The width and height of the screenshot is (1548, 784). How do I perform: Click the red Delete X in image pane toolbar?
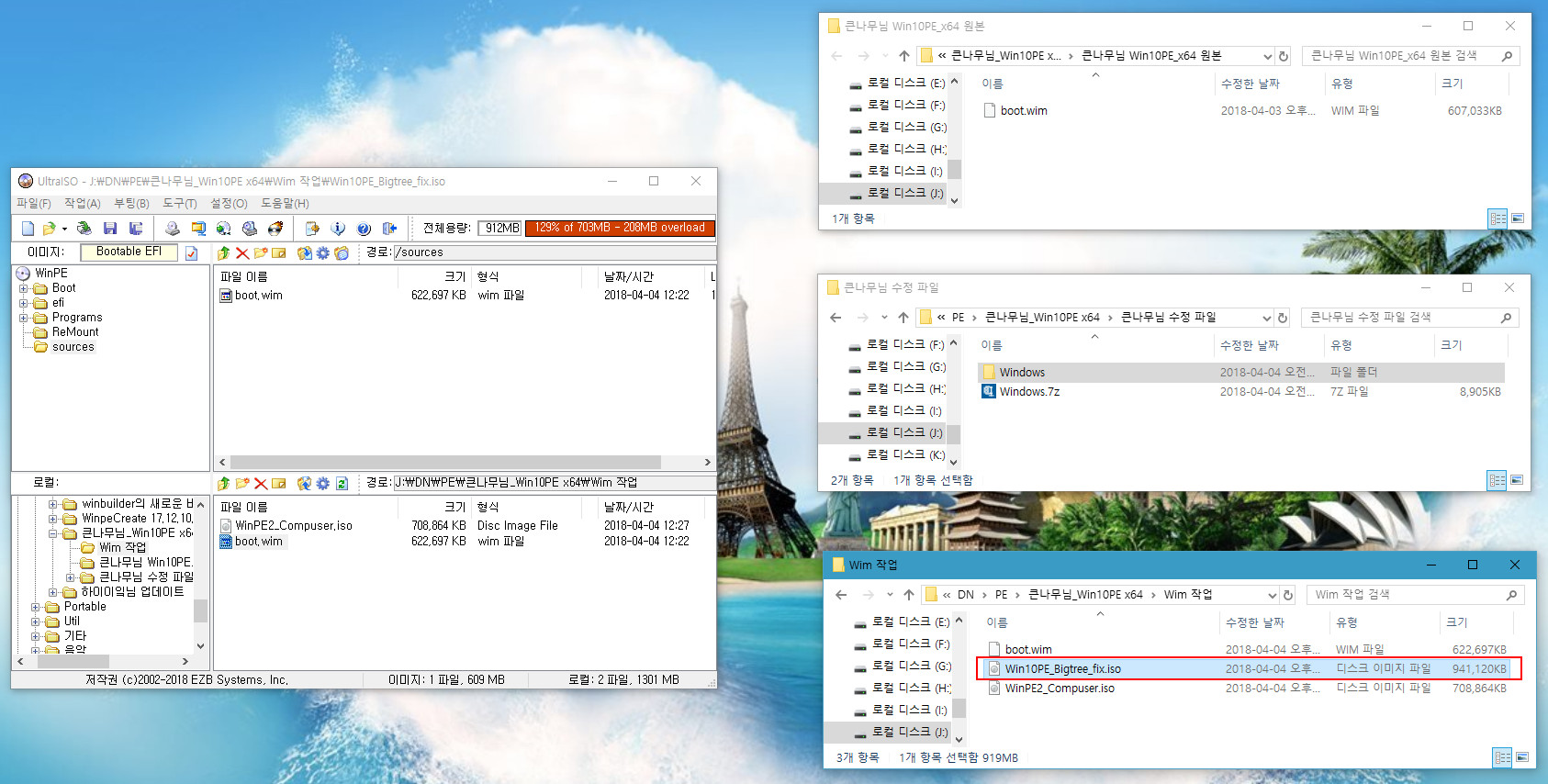[x=242, y=252]
